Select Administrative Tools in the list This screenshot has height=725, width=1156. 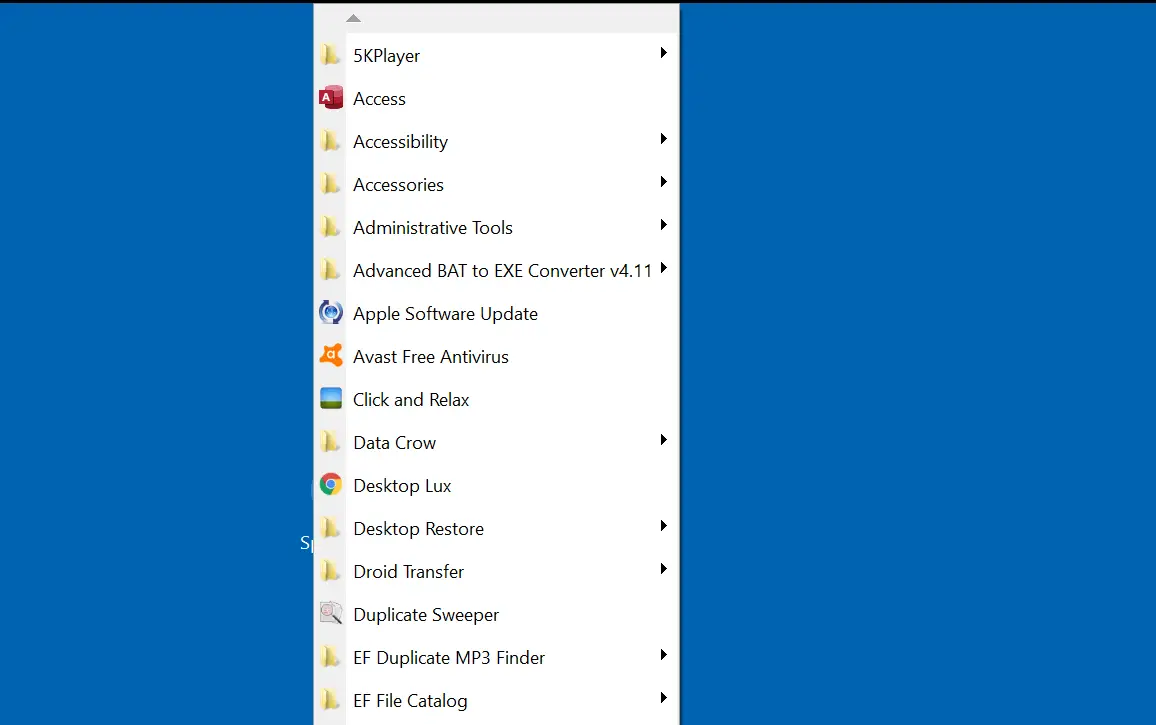click(496, 227)
